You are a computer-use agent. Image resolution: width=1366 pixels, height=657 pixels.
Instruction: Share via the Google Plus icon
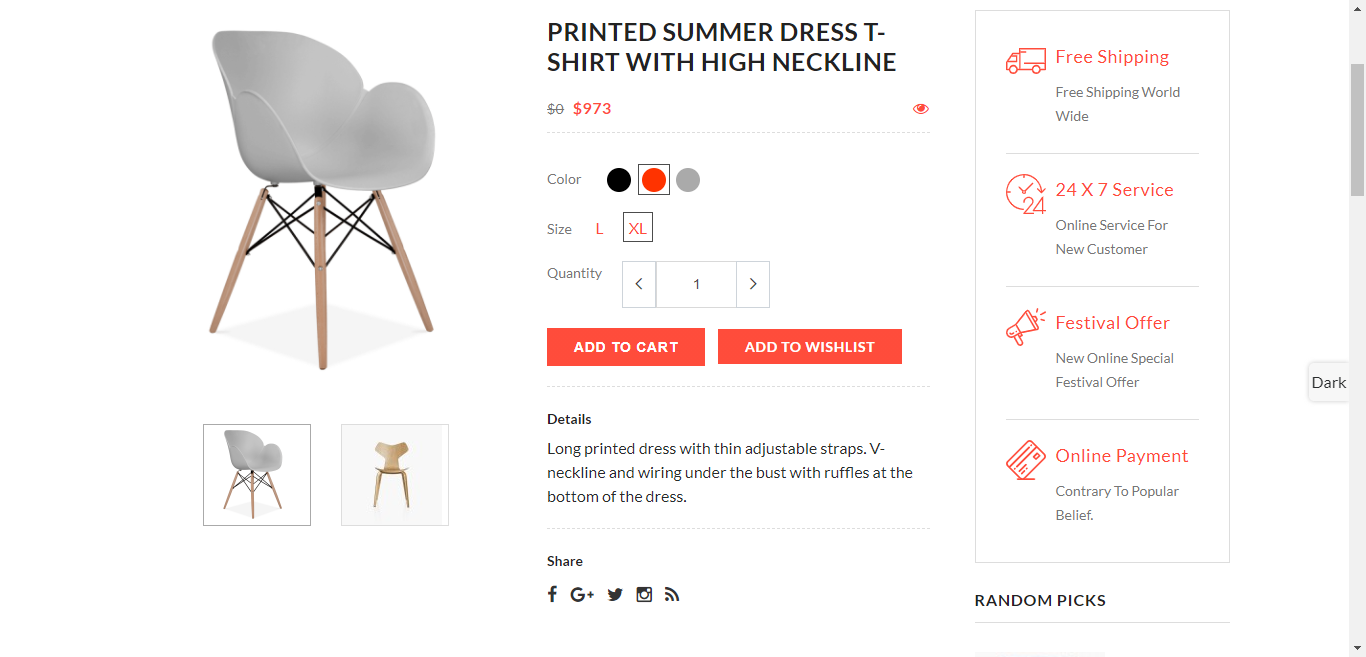pos(582,595)
